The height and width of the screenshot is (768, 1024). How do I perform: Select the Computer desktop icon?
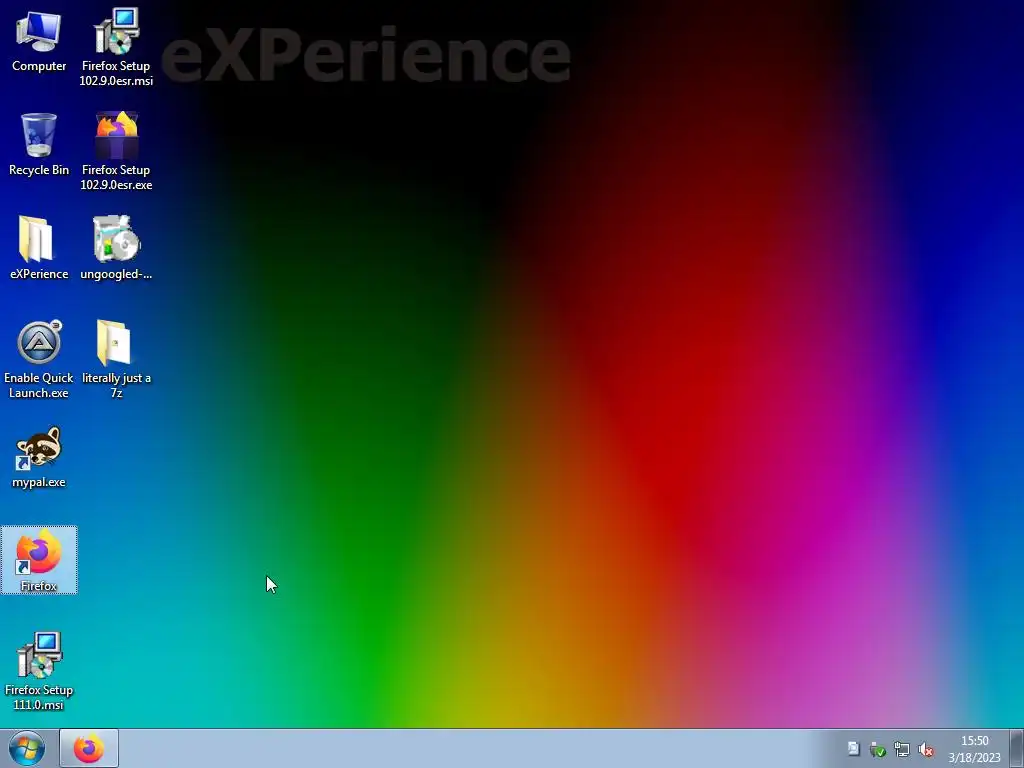pos(39,41)
